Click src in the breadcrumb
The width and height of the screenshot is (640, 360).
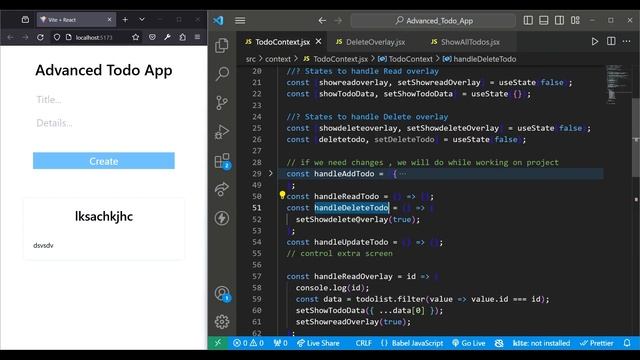click(x=251, y=59)
